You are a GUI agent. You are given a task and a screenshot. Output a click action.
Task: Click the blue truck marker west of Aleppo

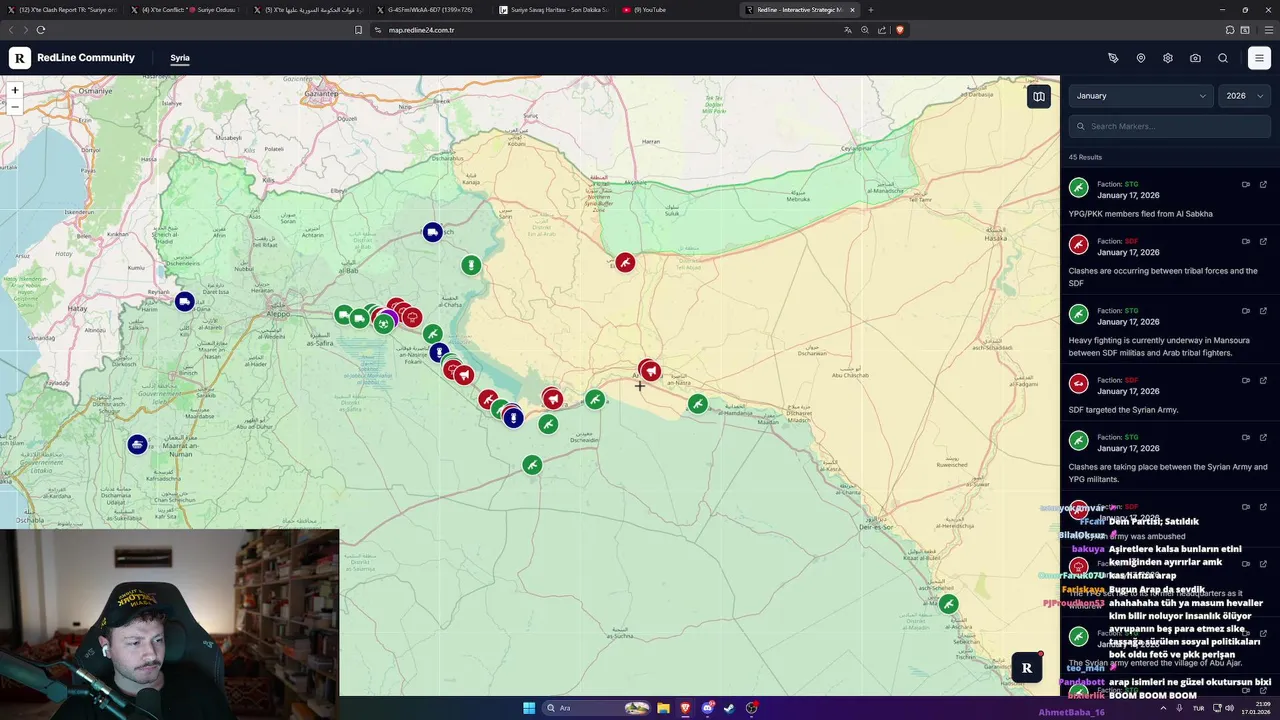(x=184, y=301)
